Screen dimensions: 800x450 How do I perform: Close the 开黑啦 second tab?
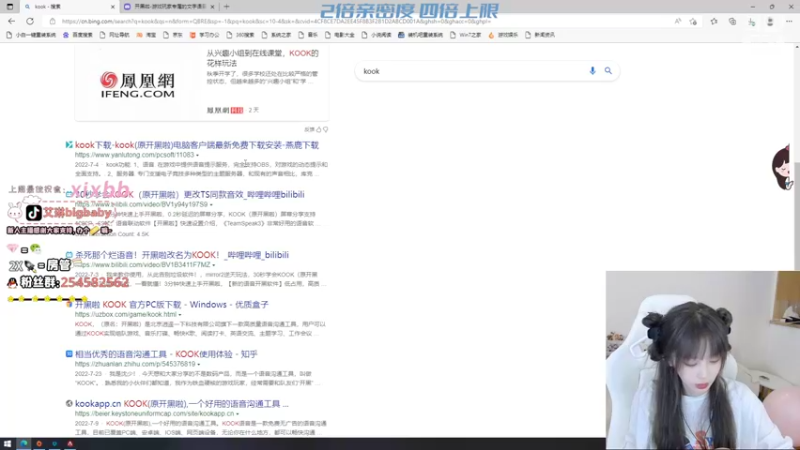coord(212,7)
